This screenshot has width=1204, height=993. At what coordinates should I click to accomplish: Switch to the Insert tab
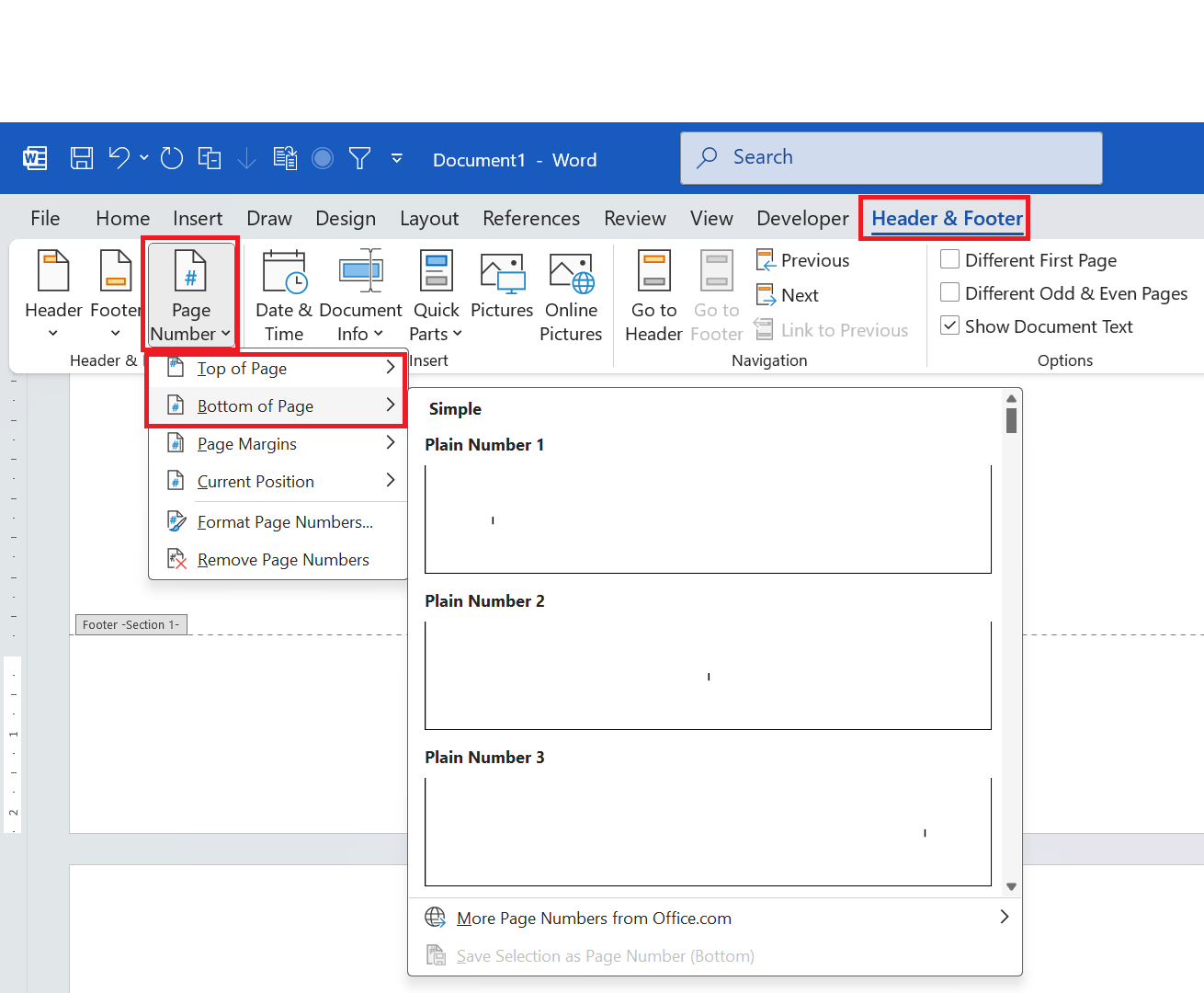(198, 218)
